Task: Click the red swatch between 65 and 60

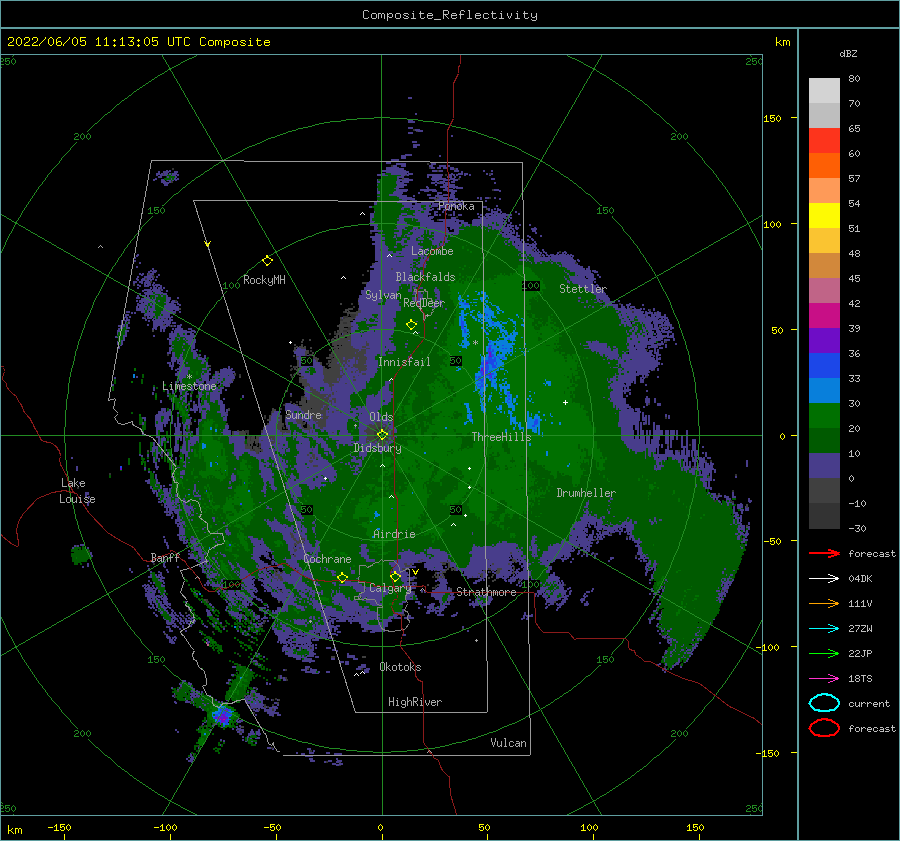Action: coord(824,141)
